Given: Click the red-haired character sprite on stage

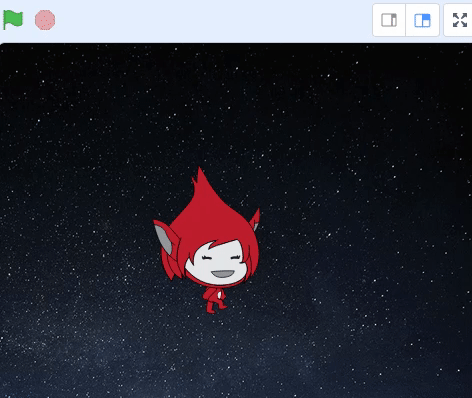Looking at the screenshot, I should (x=207, y=241).
